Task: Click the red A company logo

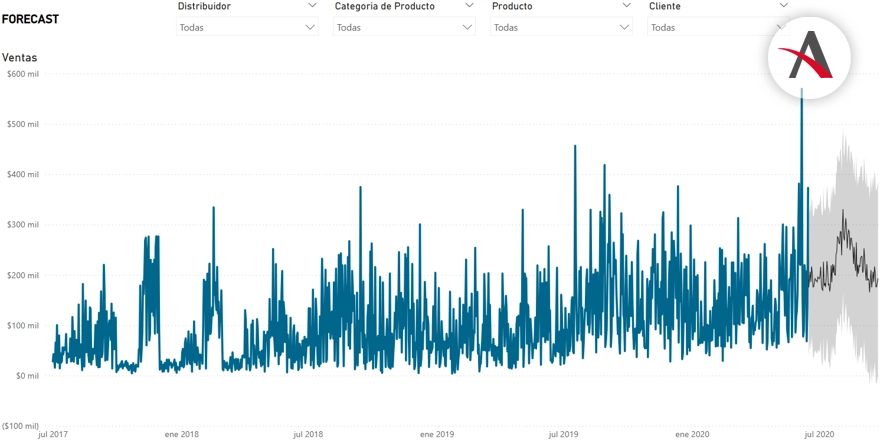Action: pos(809,56)
